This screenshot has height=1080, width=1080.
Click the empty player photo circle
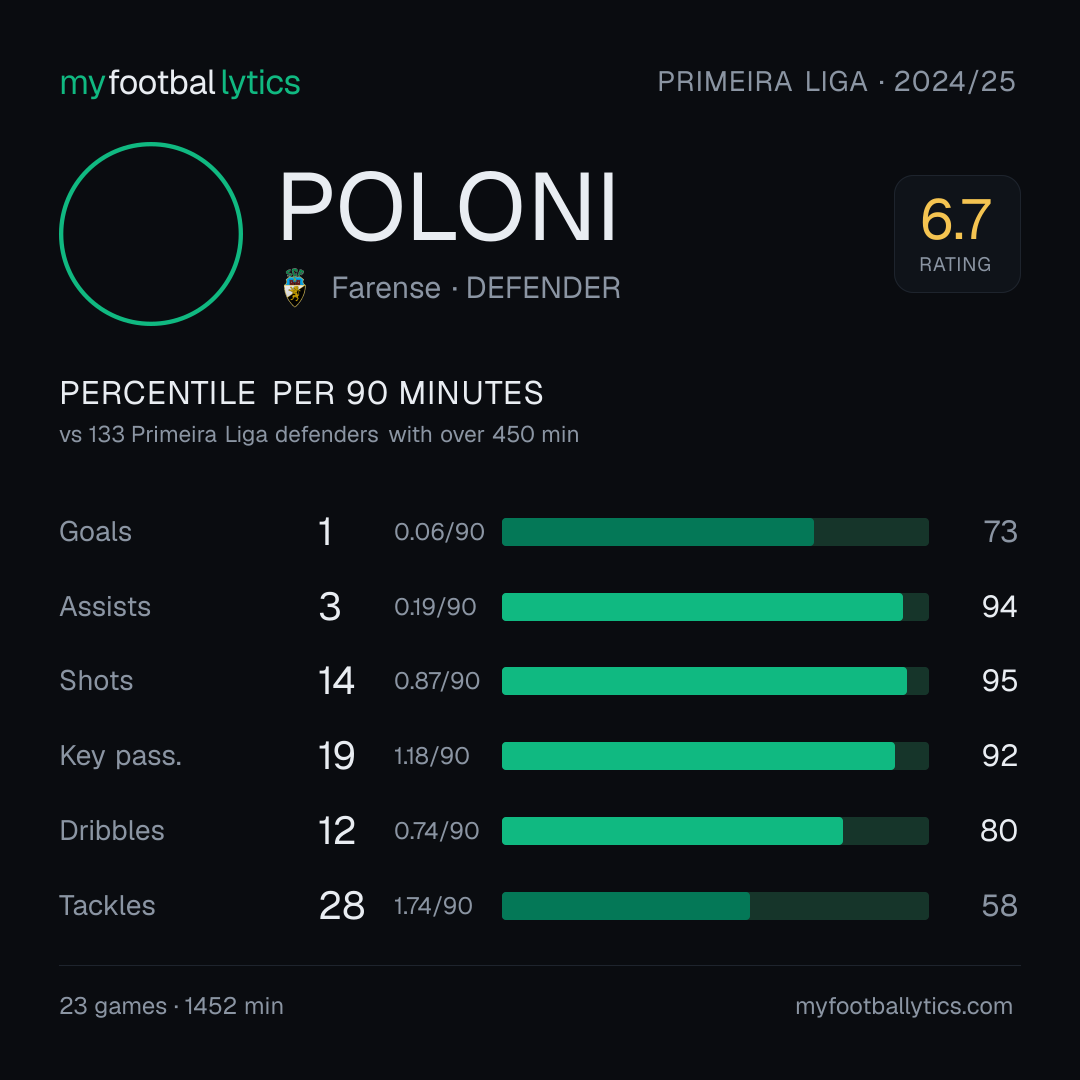click(151, 234)
